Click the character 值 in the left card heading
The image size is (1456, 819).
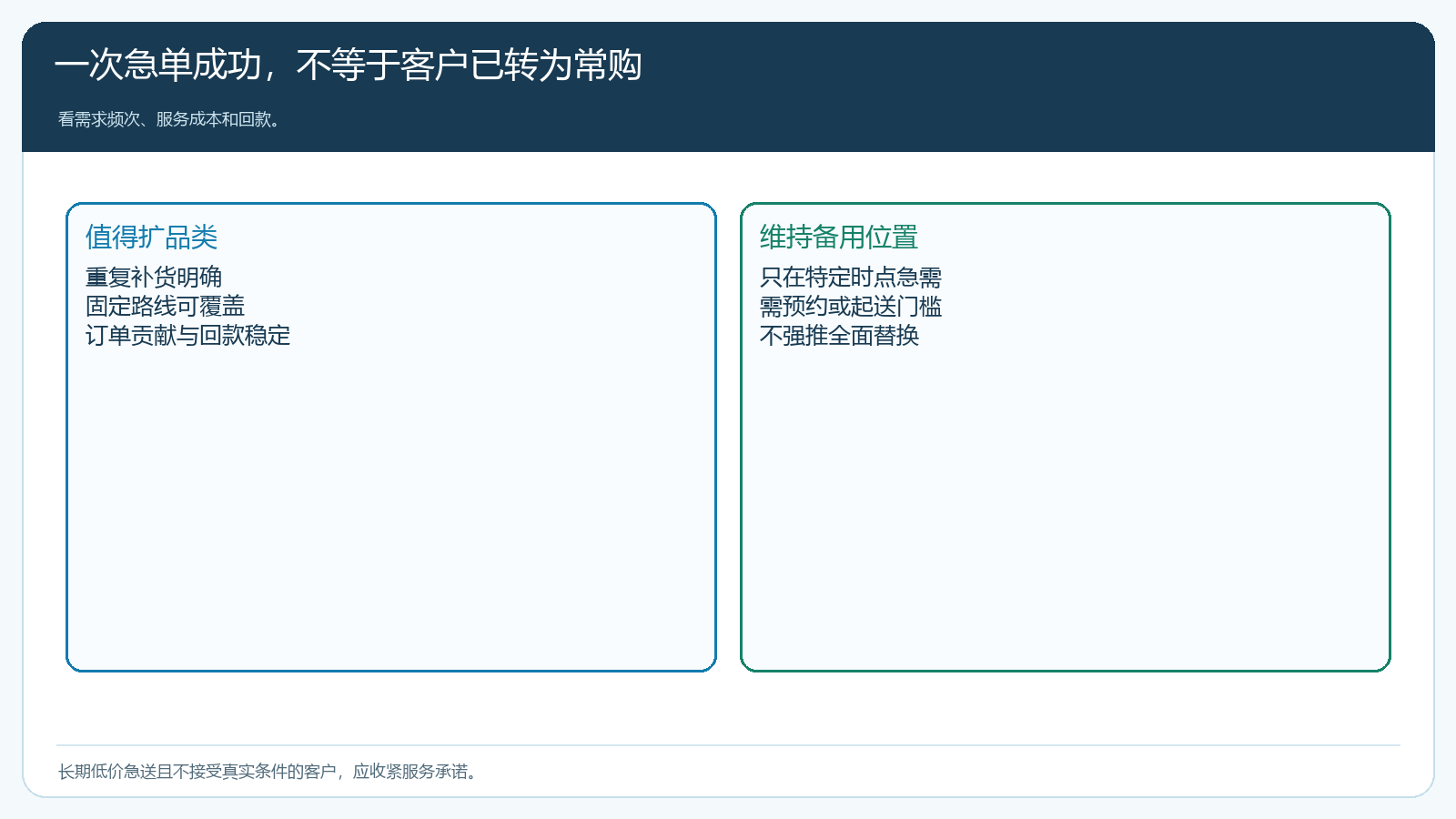point(98,238)
